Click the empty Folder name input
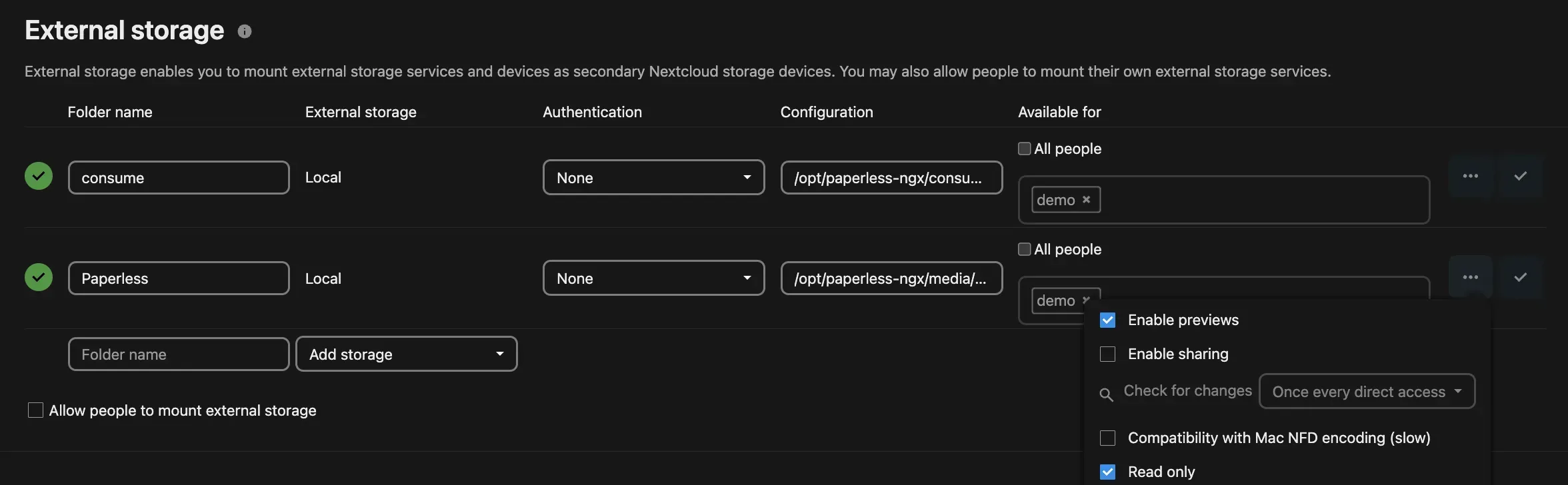 pyautogui.click(x=179, y=354)
